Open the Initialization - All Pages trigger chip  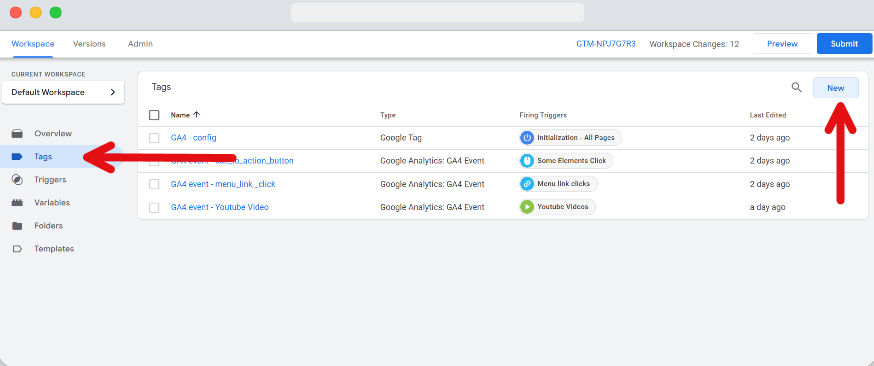pyautogui.click(x=570, y=138)
